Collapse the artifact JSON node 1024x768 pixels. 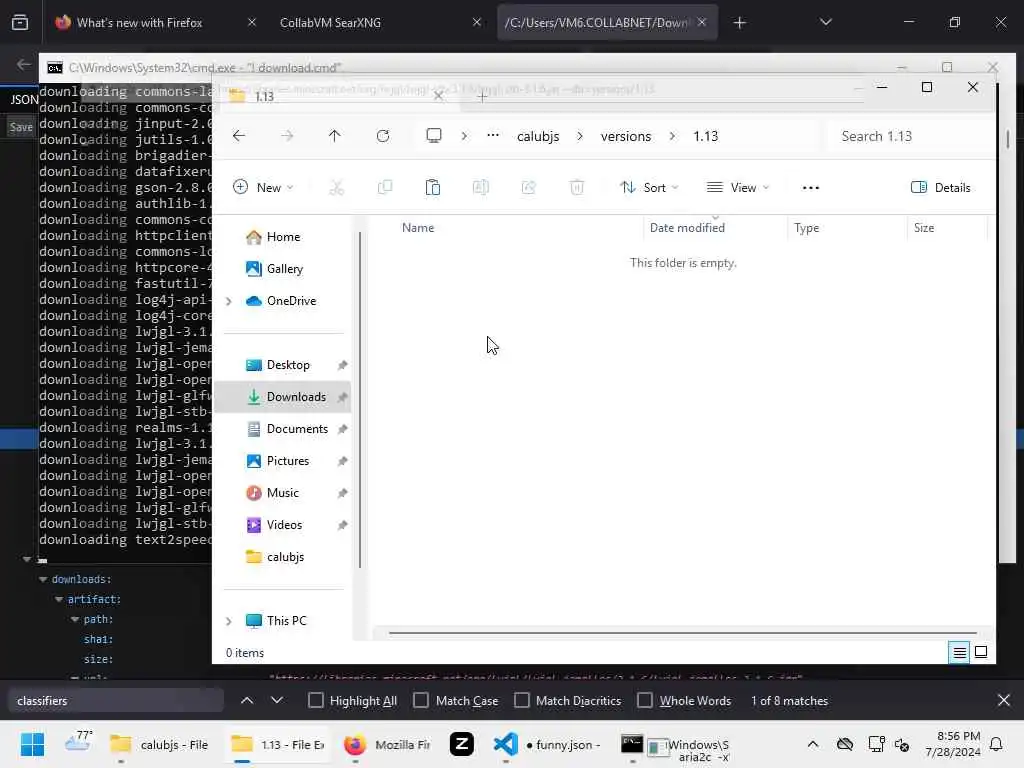(59, 600)
